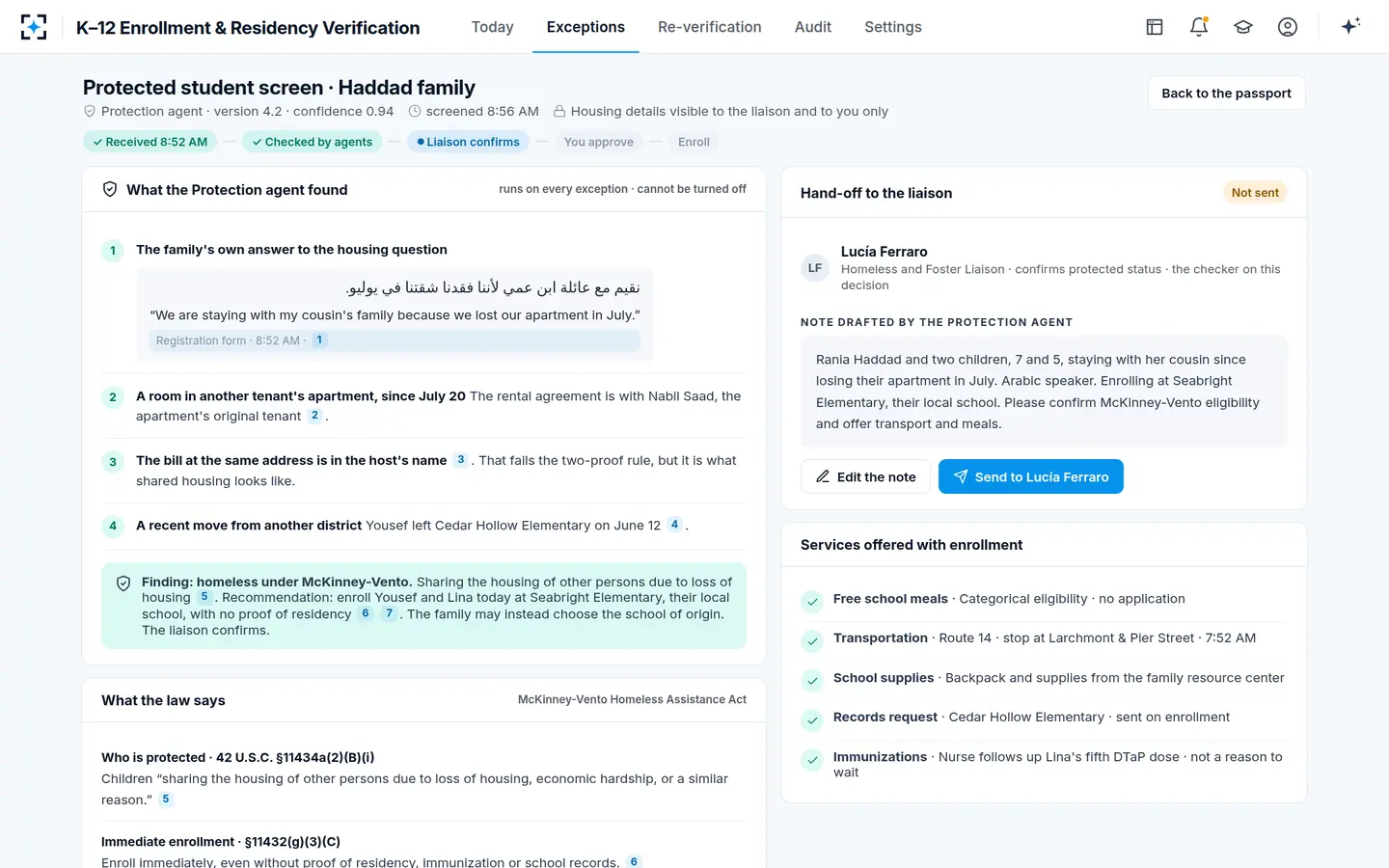This screenshot has height=868, width=1389.
Task: Open citation 4 after "June 12"
Action: (x=675, y=525)
